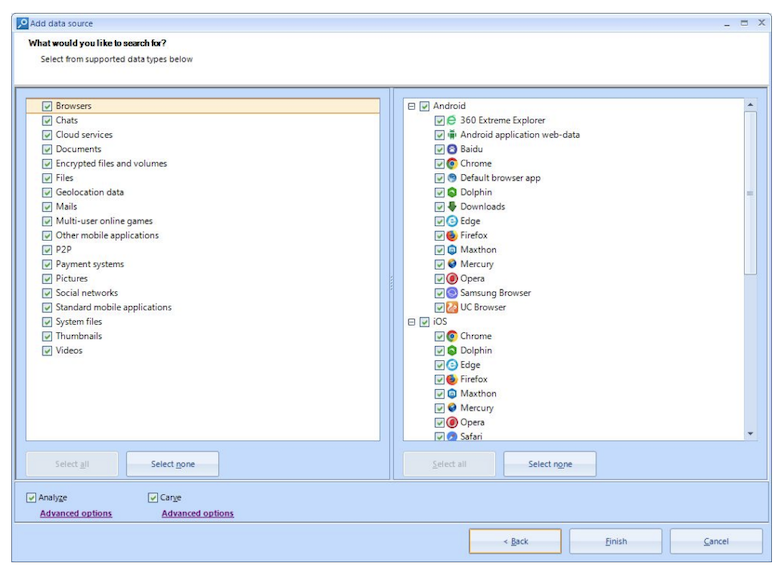Select the Files category row

(203, 178)
